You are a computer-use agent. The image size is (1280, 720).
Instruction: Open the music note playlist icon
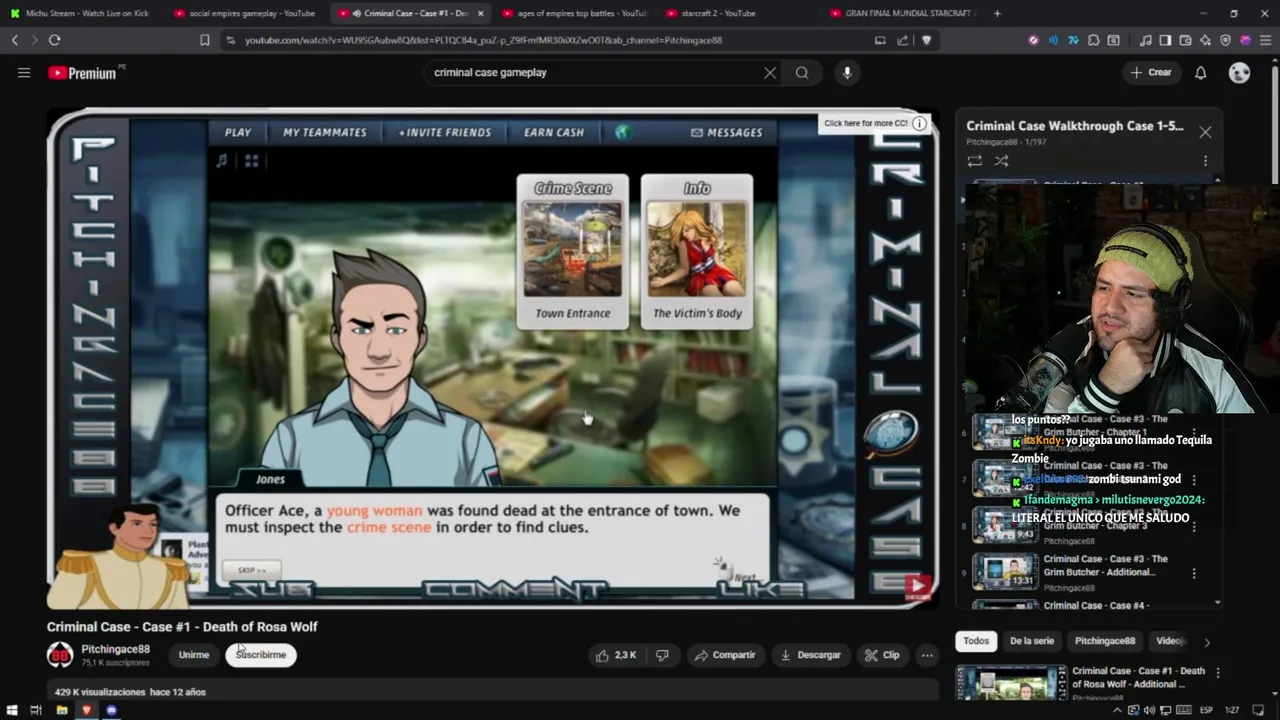coord(1145,40)
